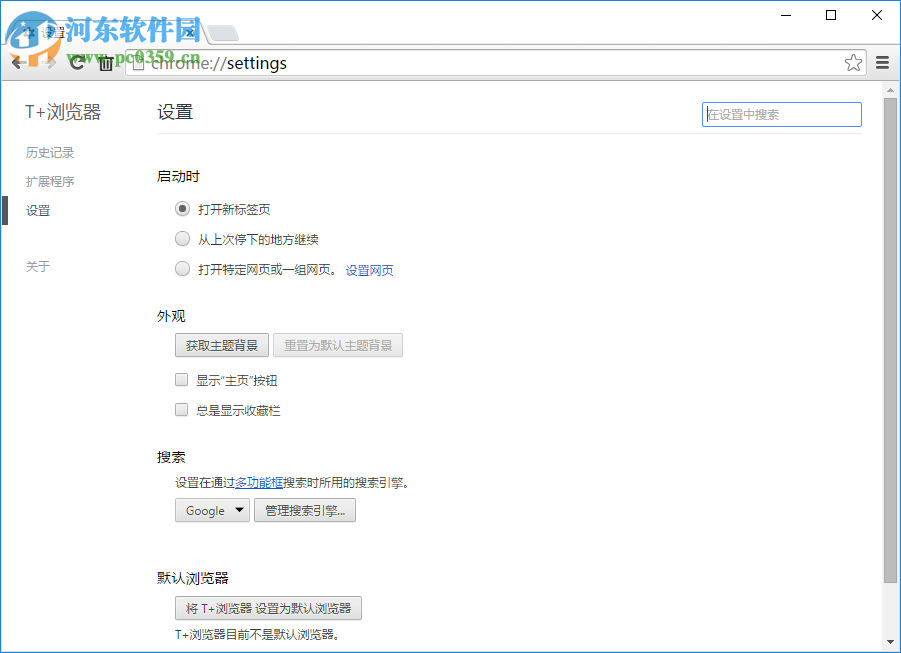Select the 打开新标签页 startup option

182,208
